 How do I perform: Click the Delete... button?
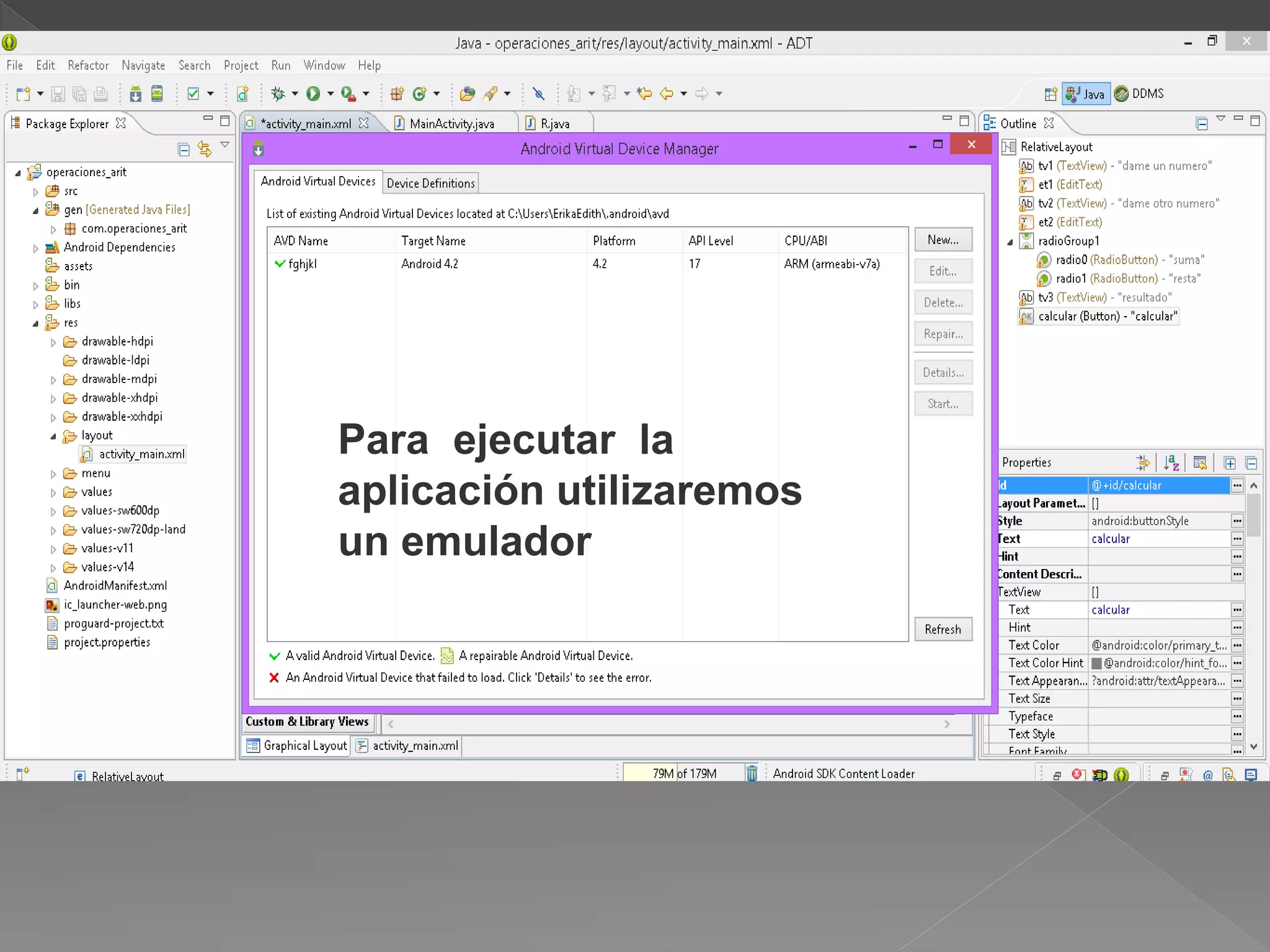[x=943, y=302]
